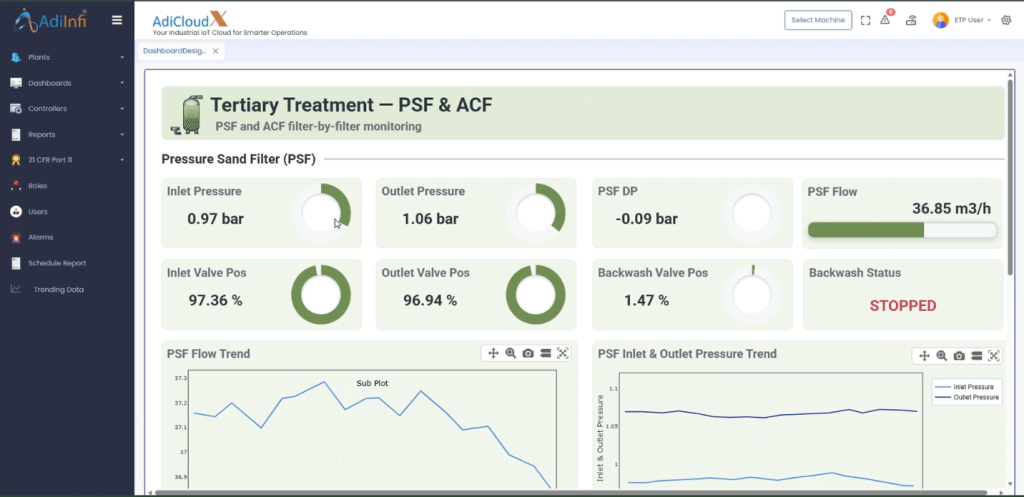Select pan tool on Pressure Trend chart
The width and height of the screenshot is (1024, 497).
click(925, 356)
